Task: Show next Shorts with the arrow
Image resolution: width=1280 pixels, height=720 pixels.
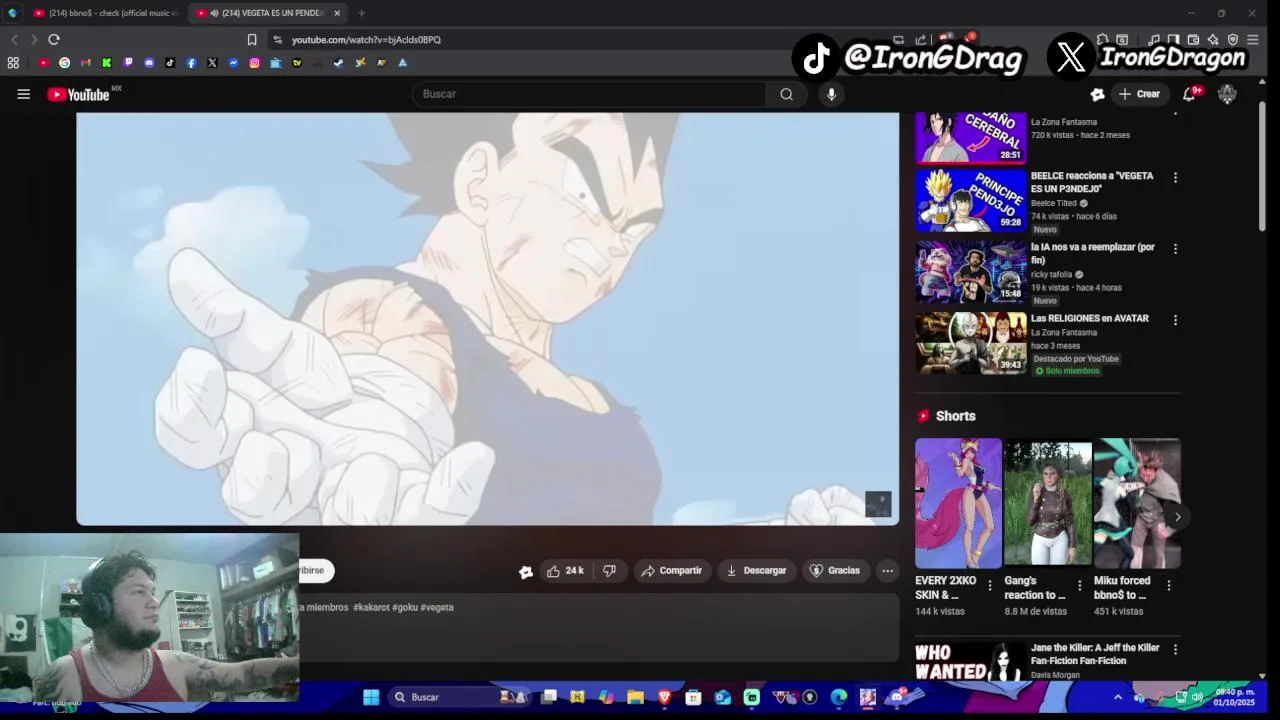Action: pos(1177,517)
